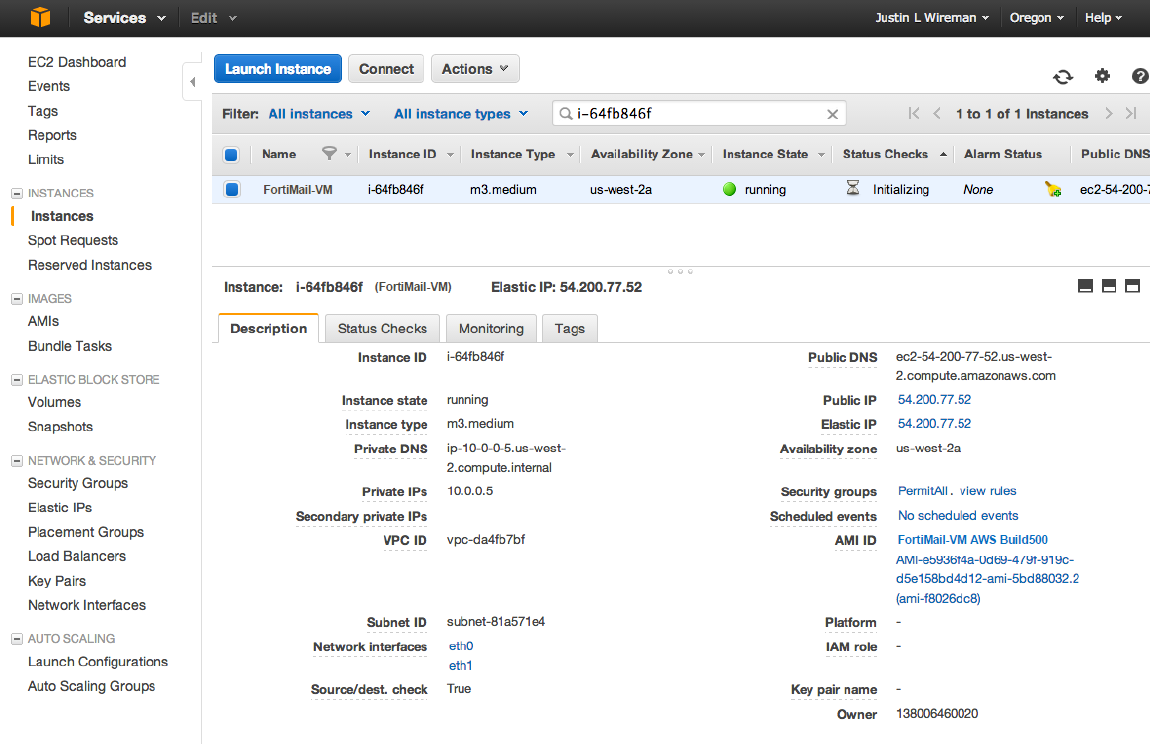Go to next page of instances

[1109, 114]
